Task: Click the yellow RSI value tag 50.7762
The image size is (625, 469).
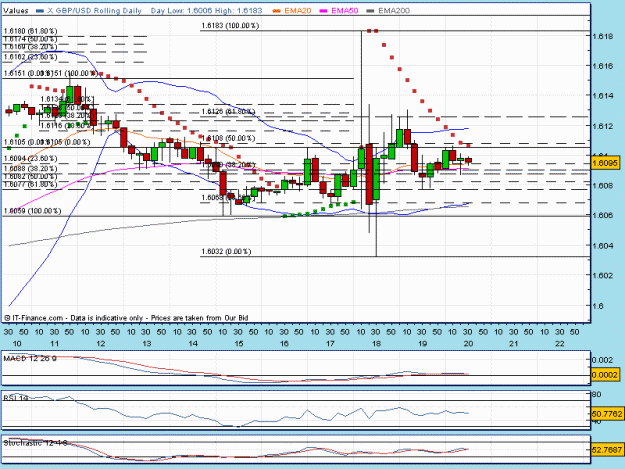Action: (607, 414)
